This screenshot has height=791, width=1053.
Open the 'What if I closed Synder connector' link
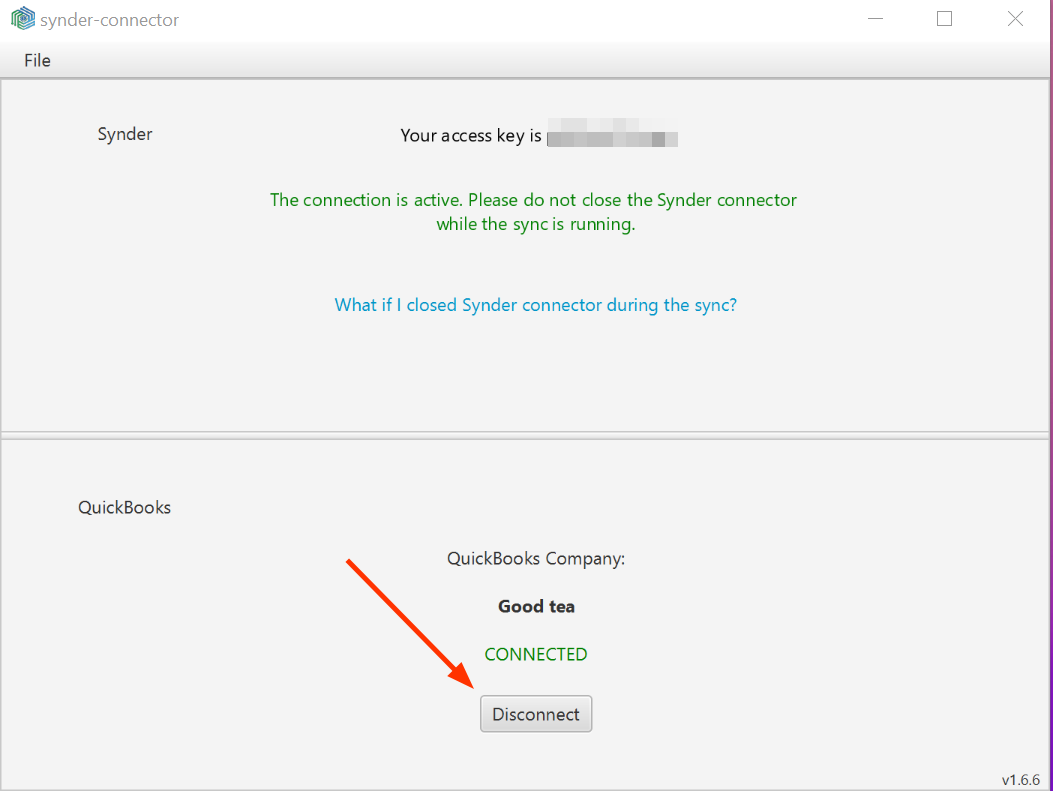pos(535,305)
